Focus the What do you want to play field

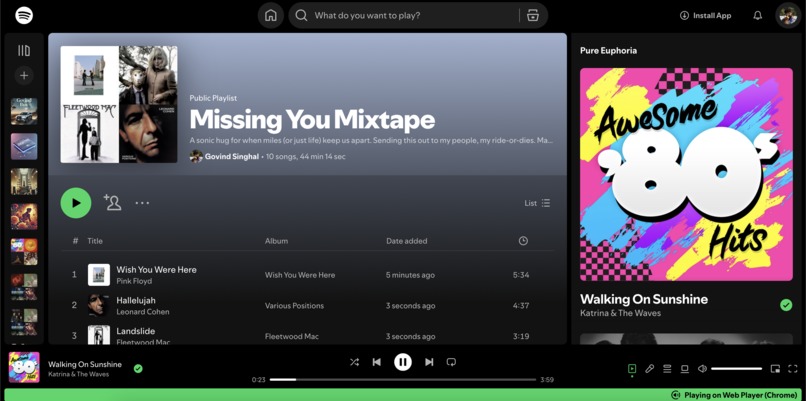414,15
